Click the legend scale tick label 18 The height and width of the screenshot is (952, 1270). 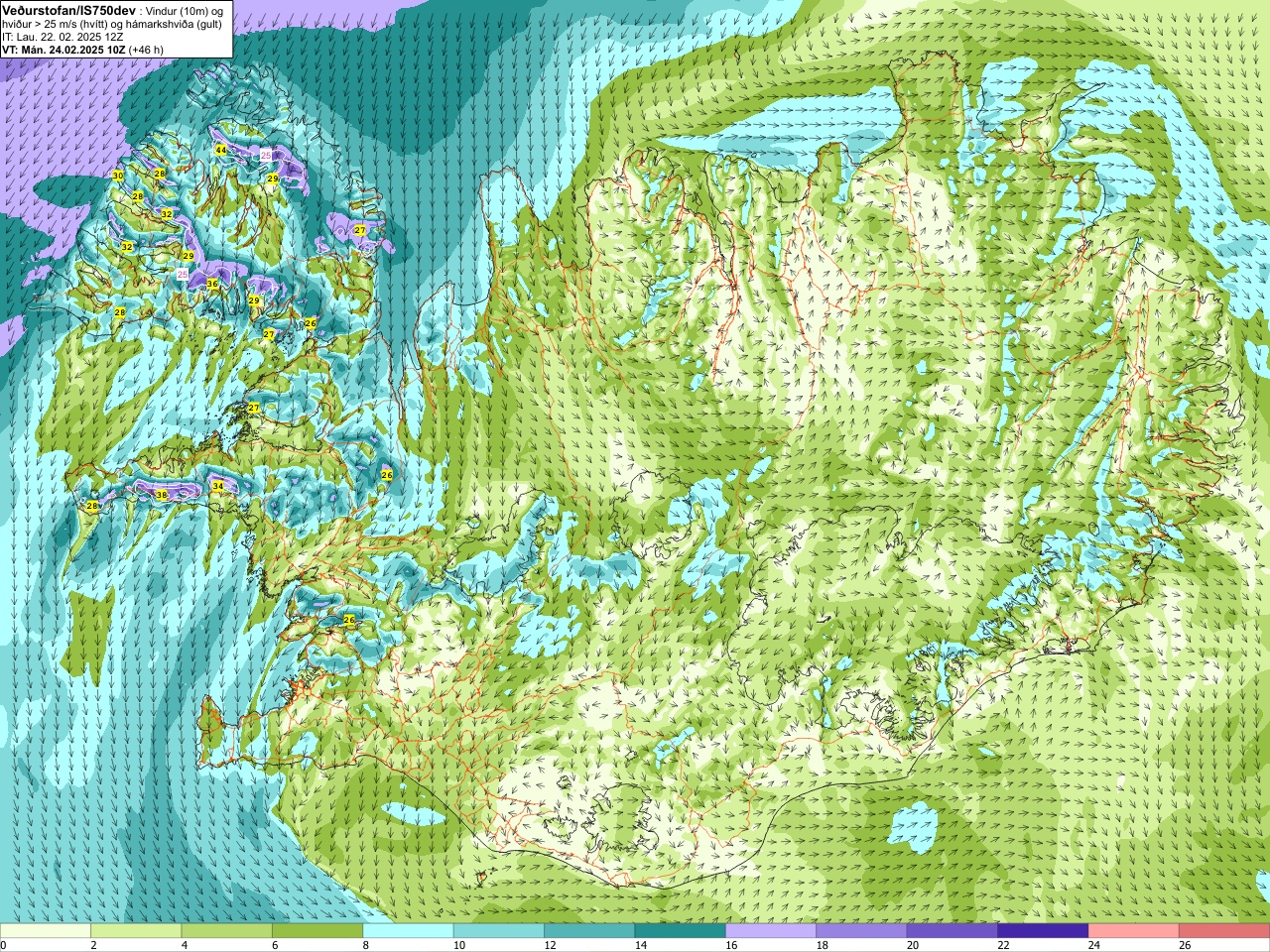click(822, 945)
